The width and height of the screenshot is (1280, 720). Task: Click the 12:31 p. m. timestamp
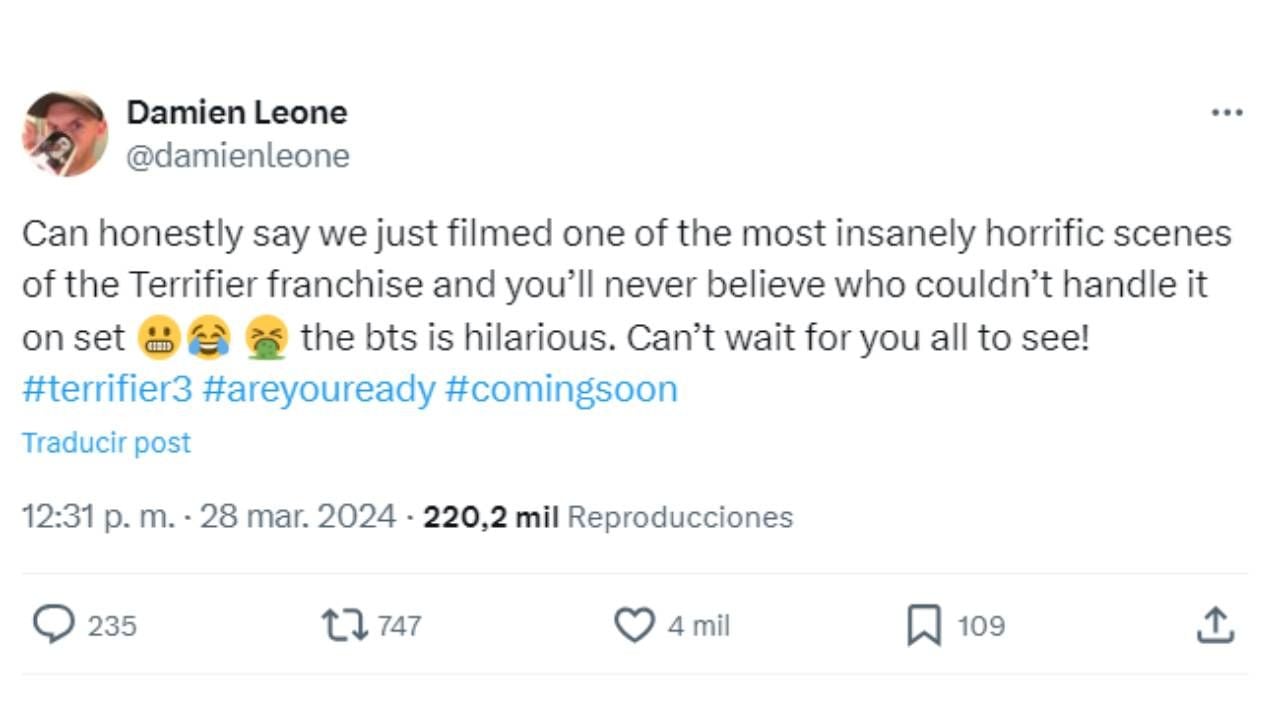[x=98, y=517]
